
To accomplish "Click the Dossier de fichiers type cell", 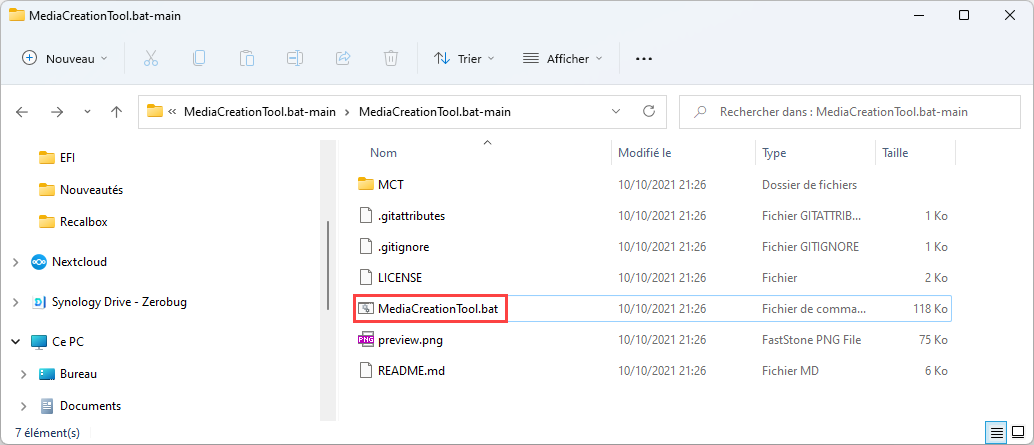I will [x=809, y=185].
